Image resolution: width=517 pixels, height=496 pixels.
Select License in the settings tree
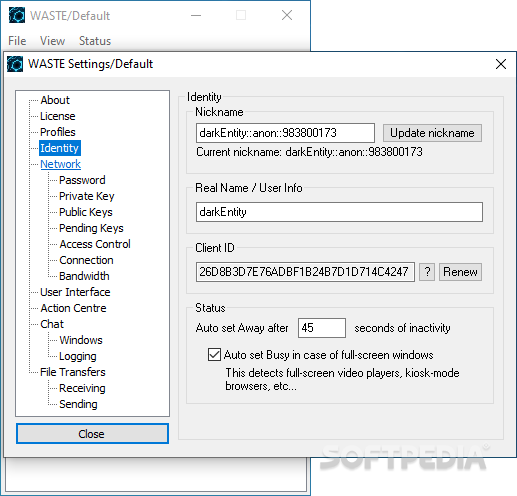pos(58,116)
